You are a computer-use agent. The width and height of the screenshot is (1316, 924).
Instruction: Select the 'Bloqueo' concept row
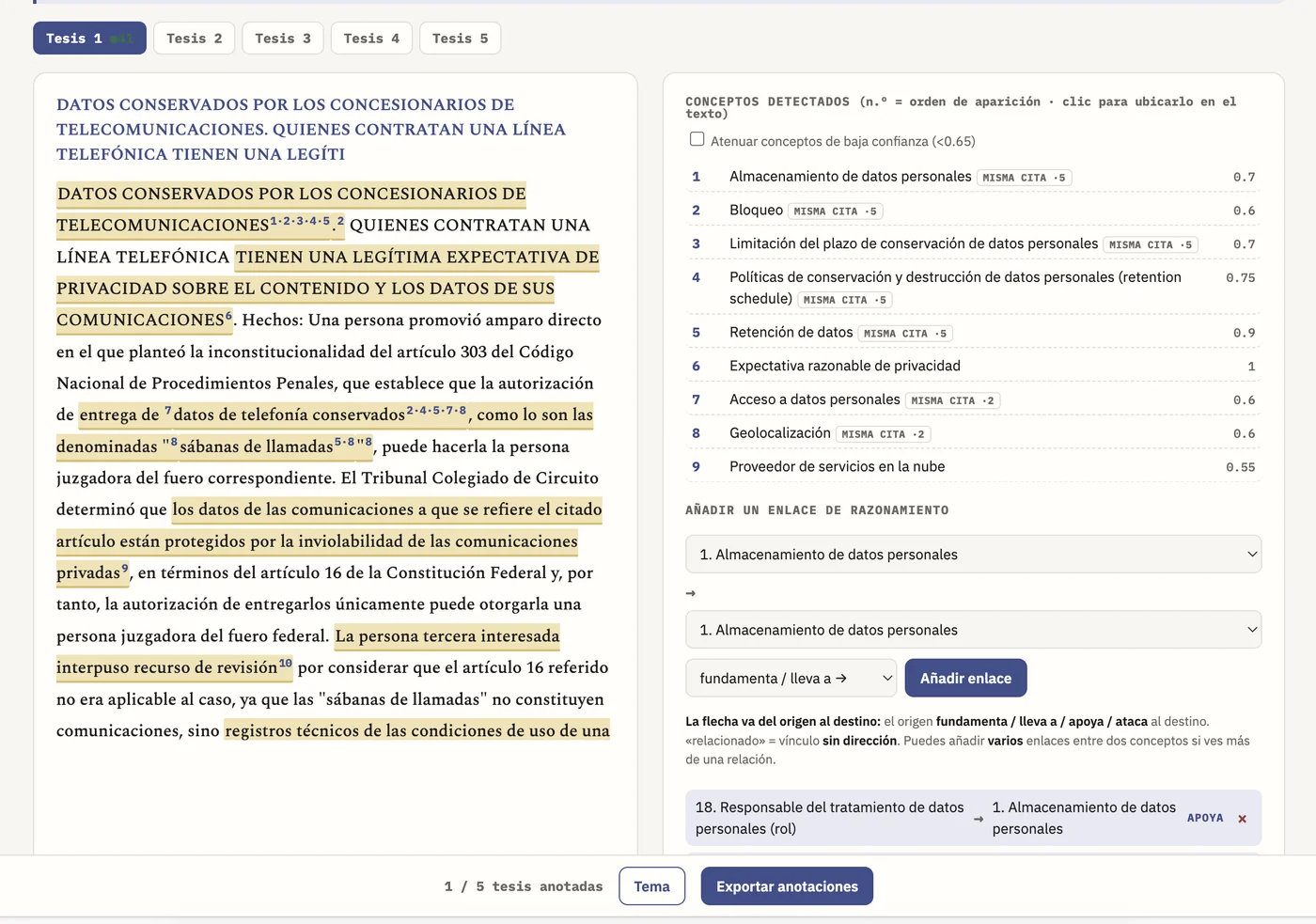(x=973, y=211)
